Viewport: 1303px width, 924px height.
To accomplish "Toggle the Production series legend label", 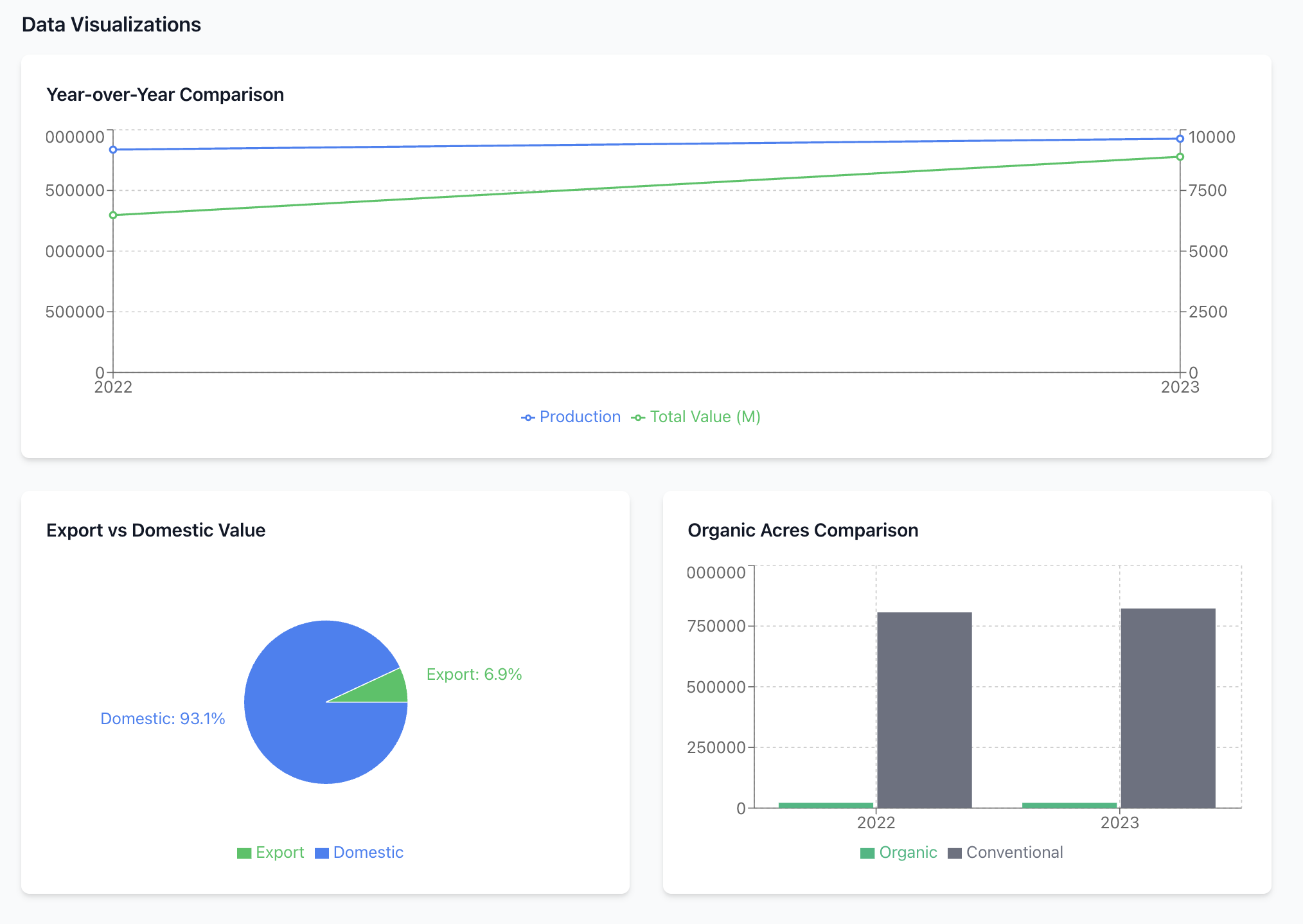I will tap(580, 417).
